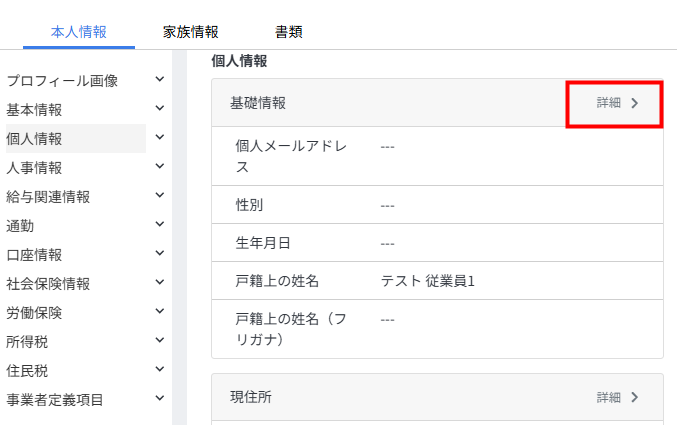This screenshot has width=677, height=425.
Task: Select 住民税 in the sidebar
Action: (28, 370)
